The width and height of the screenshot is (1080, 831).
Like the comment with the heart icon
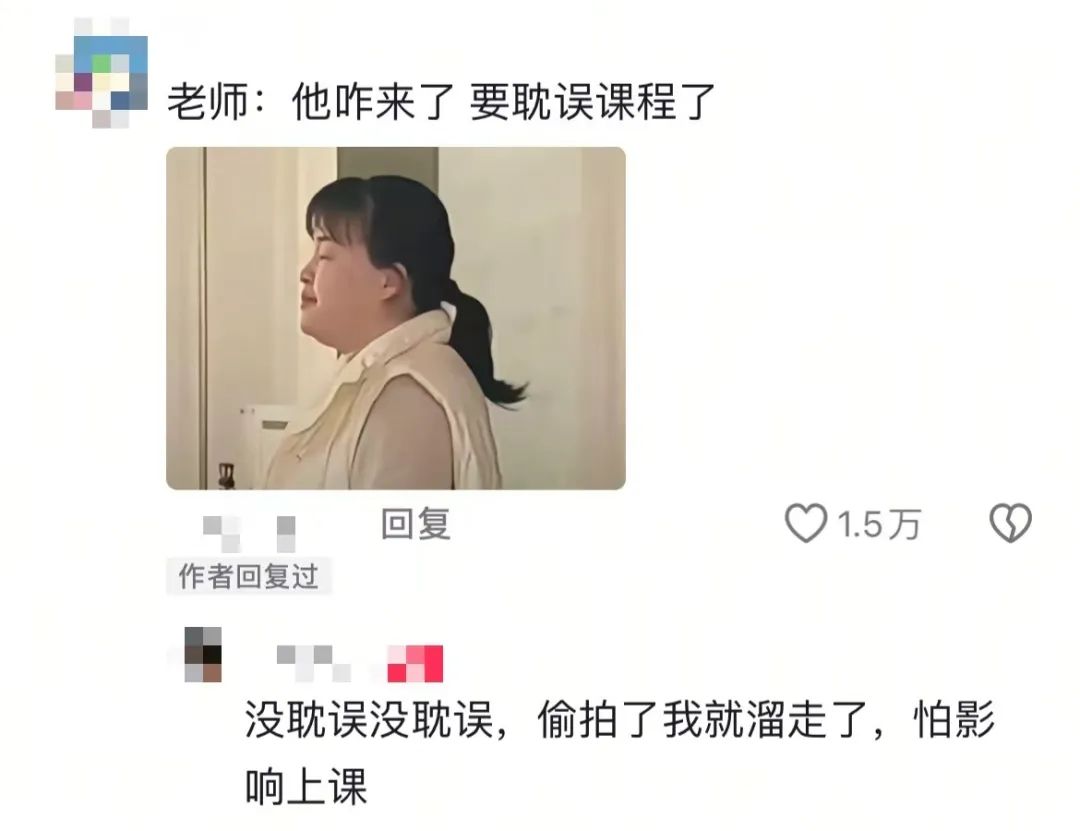tap(806, 523)
